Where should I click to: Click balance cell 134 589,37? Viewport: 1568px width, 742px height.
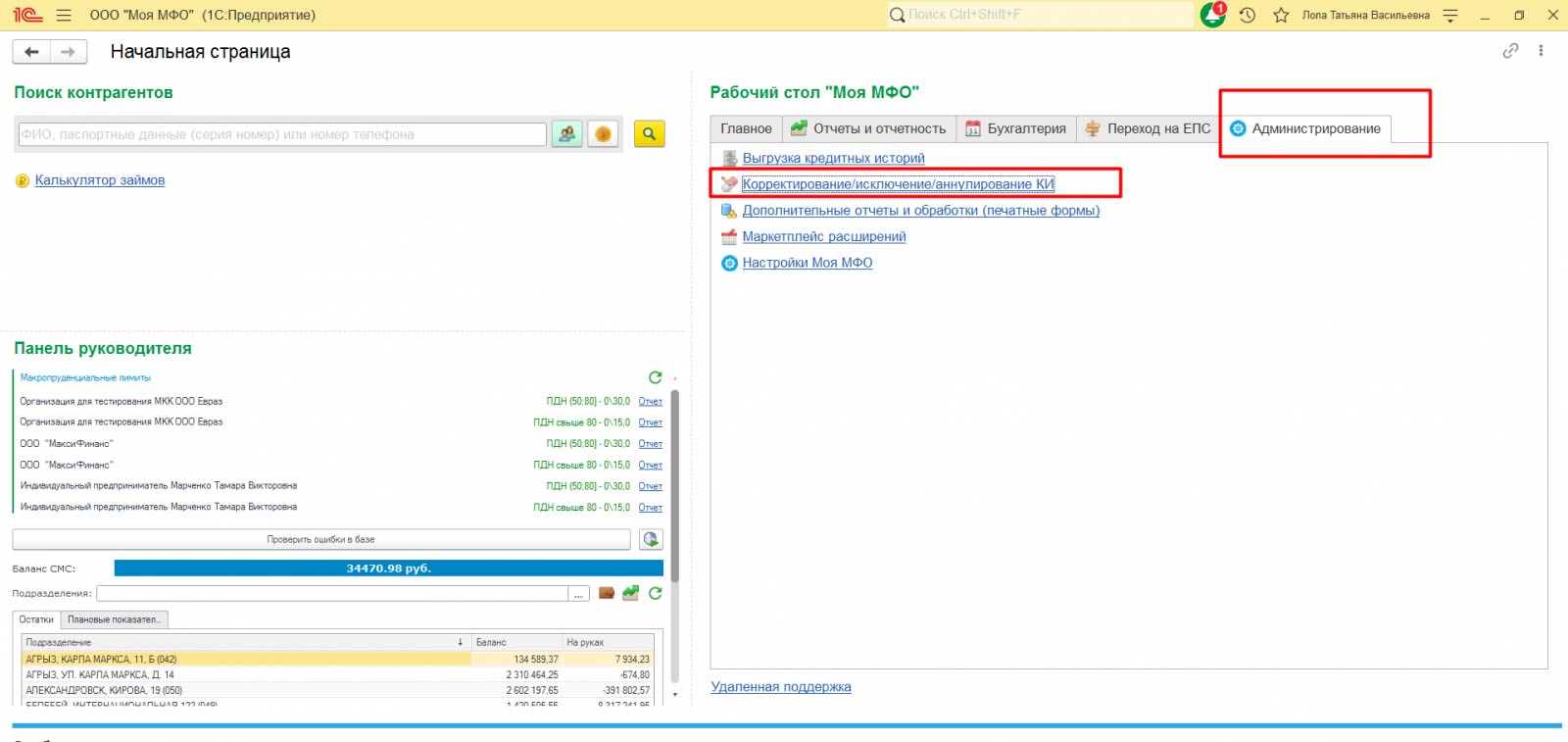tap(516, 660)
